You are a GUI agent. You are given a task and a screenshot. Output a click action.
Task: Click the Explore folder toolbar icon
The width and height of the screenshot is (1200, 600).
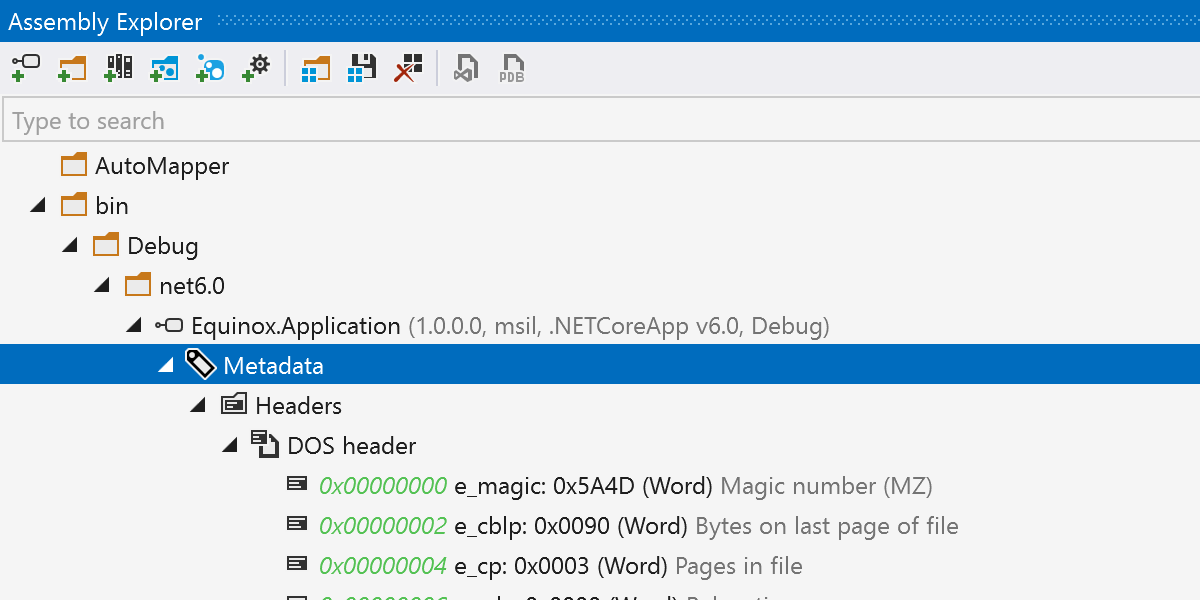click(x=72, y=68)
